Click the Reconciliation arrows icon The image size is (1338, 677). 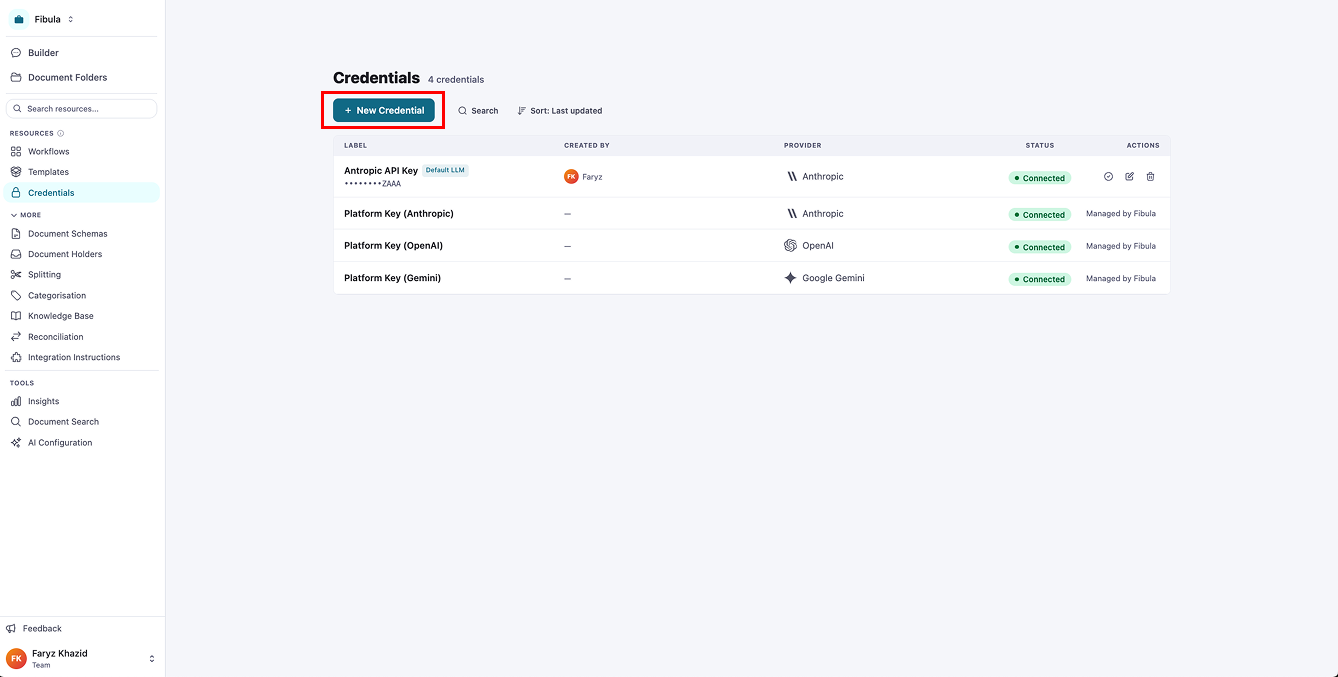click(16, 337)
